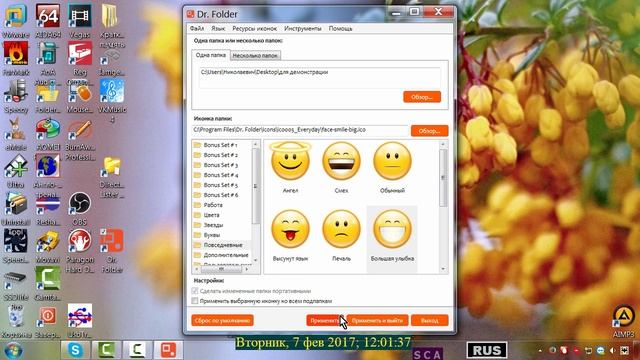The image size is (640, 360).
Task: Click the Speccy desktop shortcut
Action: point(16,96)
